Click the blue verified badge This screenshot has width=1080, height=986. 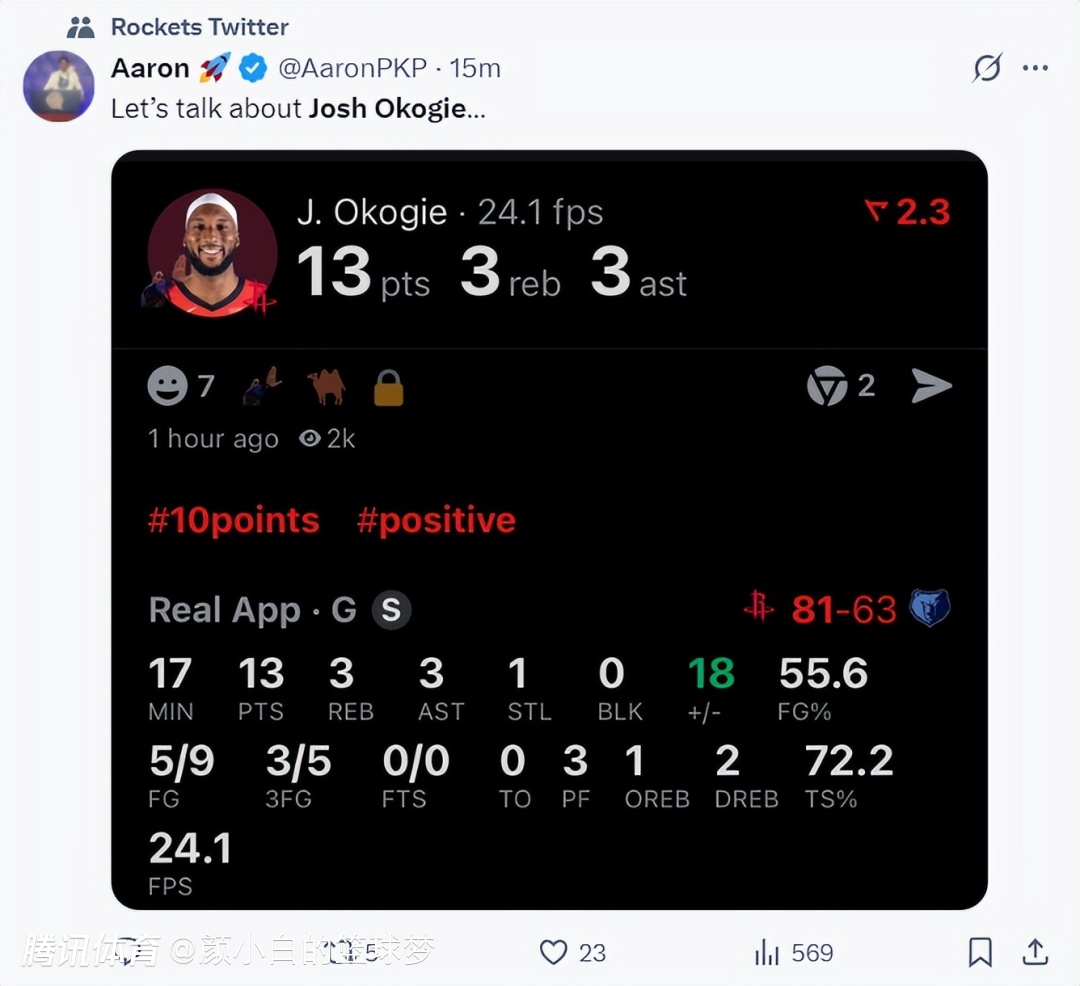pos(254,68)
